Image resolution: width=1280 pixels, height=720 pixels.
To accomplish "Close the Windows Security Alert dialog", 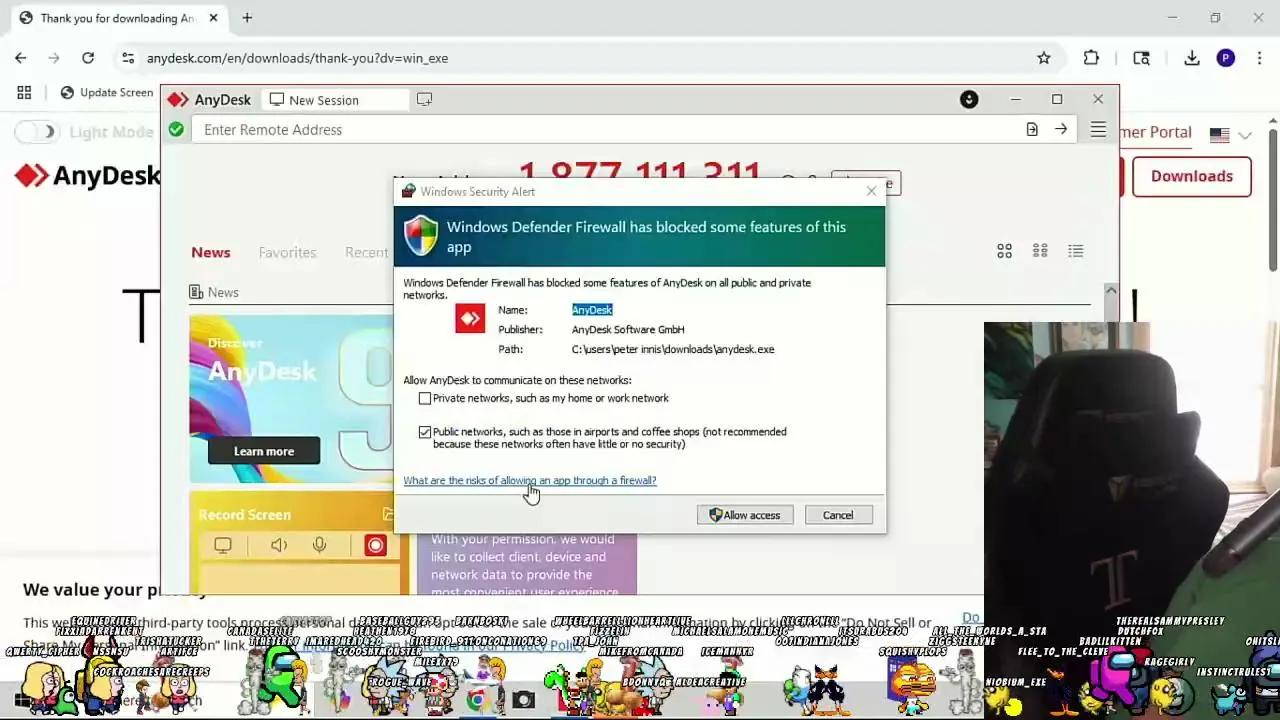I will 871,191.
